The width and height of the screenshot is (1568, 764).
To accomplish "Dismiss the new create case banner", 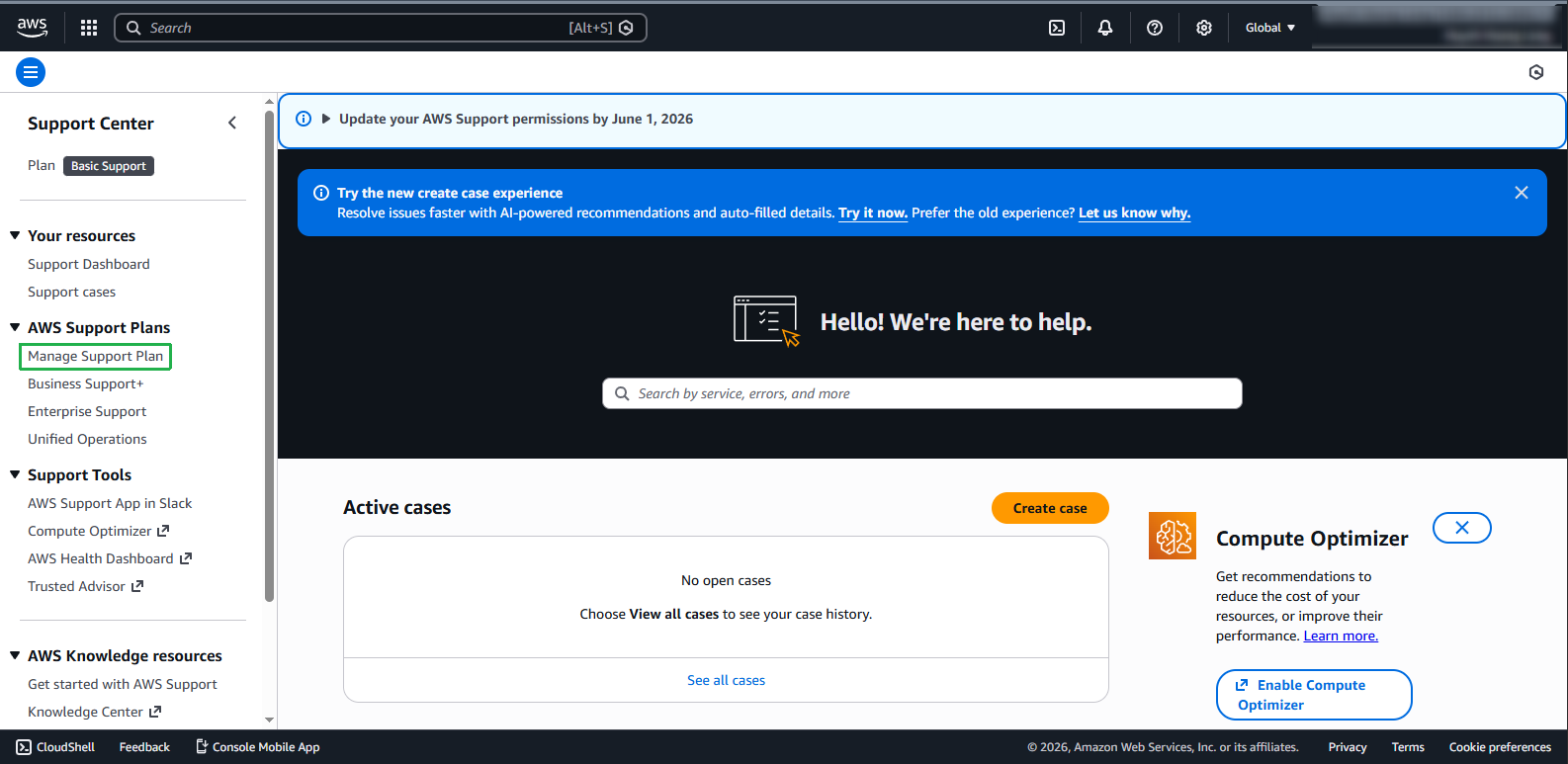I will tap(1522, 193).
